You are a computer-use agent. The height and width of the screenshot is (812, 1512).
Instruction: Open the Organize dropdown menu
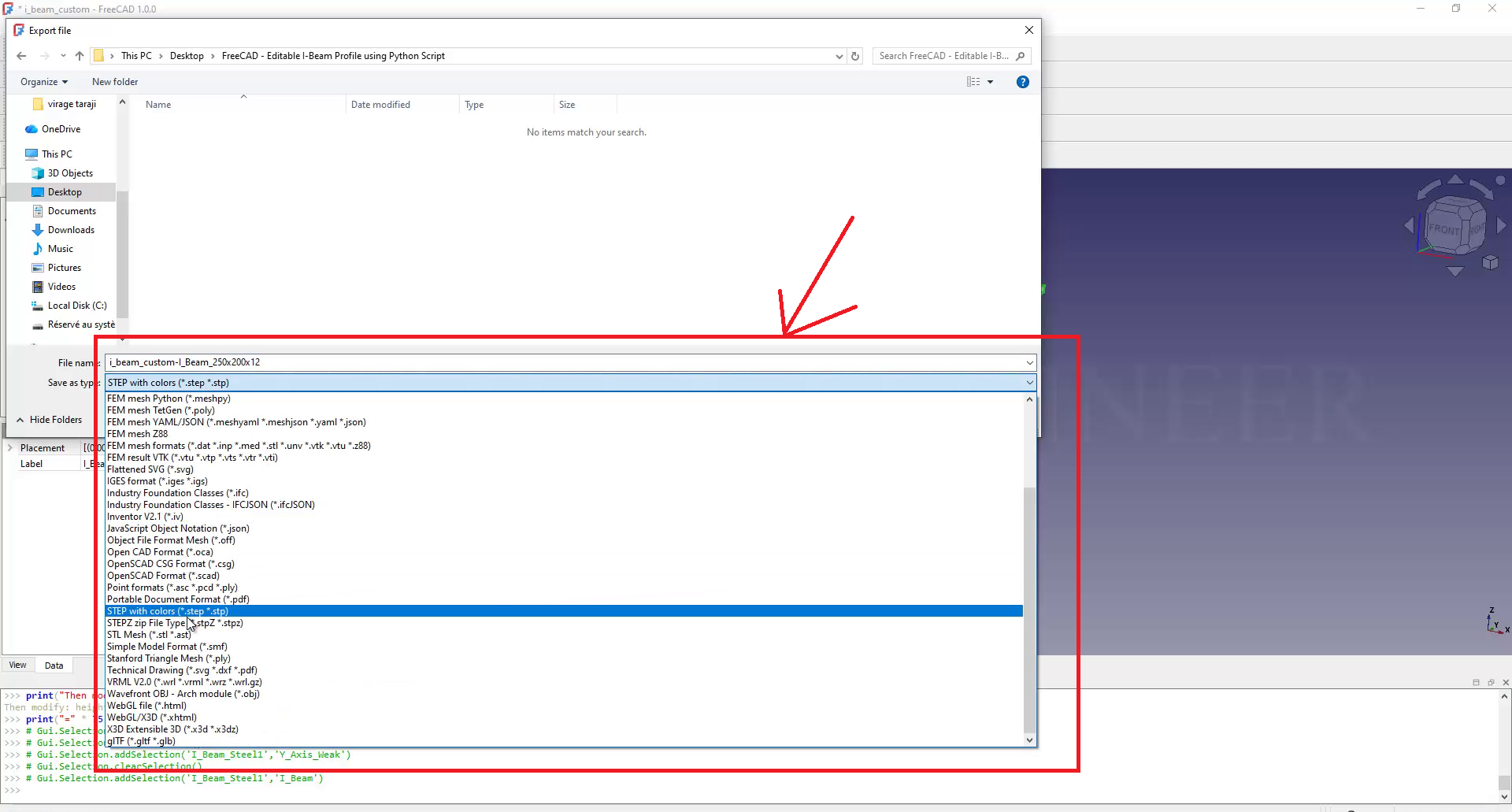click(43, 82)
